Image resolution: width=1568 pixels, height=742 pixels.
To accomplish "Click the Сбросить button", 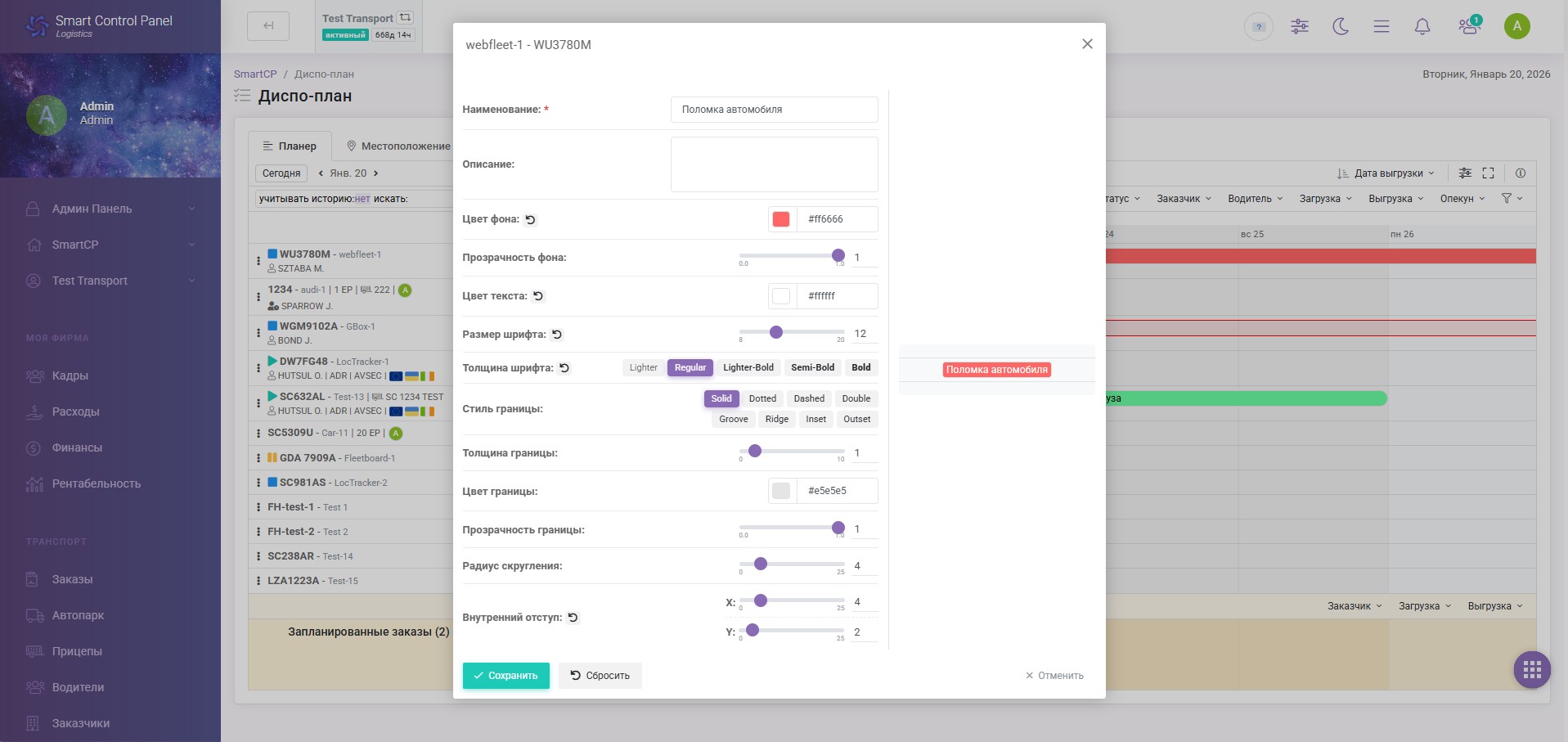I will click(600, 676).
